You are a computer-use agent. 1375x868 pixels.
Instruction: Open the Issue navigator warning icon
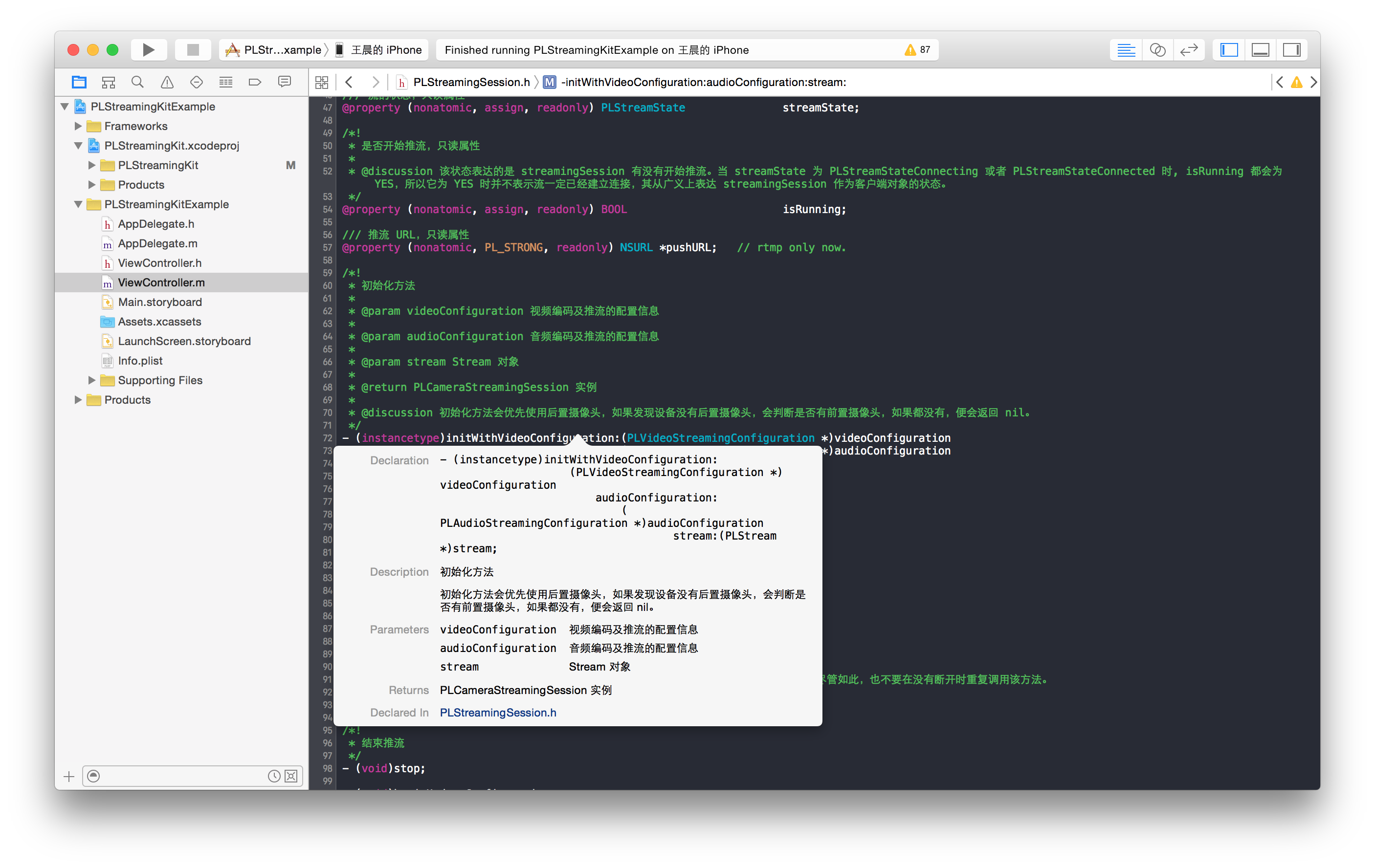[167, 82]
